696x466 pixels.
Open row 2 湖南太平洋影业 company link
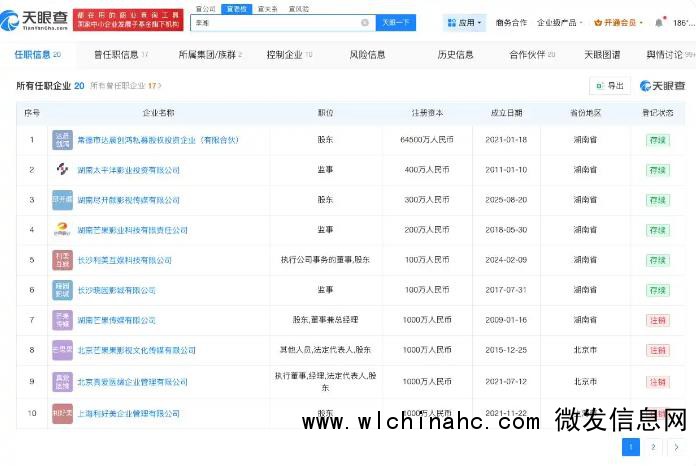128,170
